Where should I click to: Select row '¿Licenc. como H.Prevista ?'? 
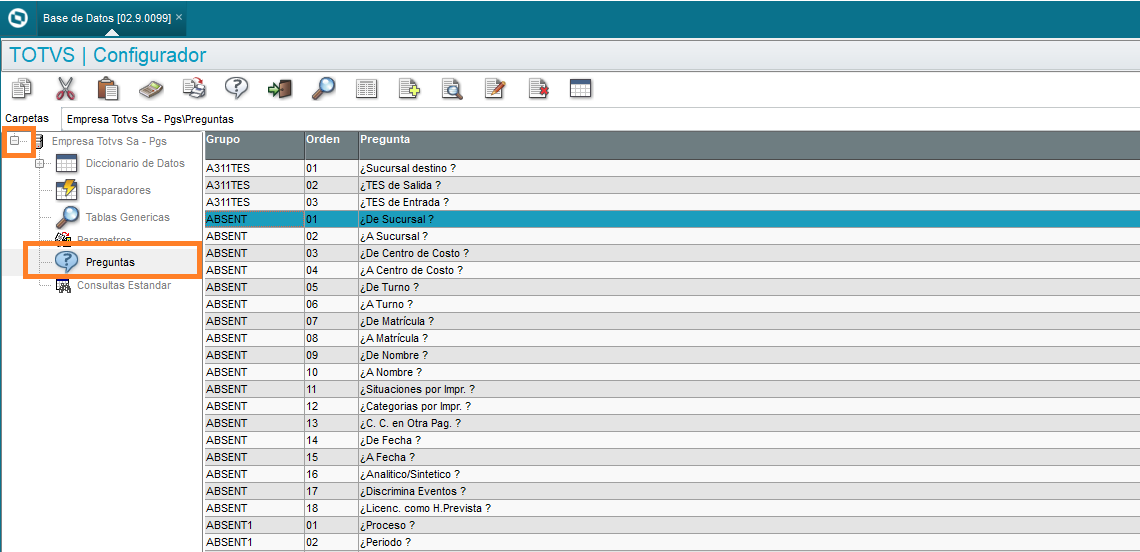click(x=672, y=508)
